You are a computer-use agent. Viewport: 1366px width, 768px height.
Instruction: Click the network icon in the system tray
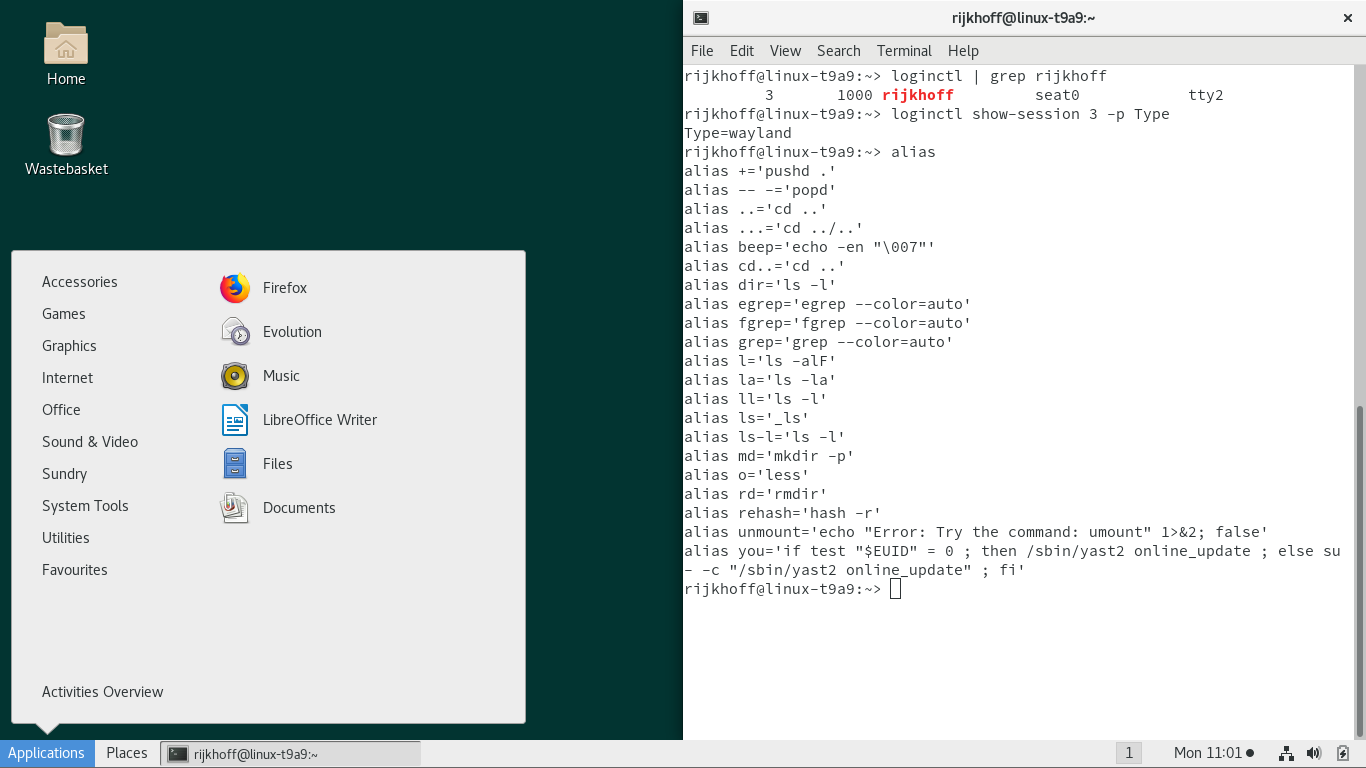pos(1287,753)
